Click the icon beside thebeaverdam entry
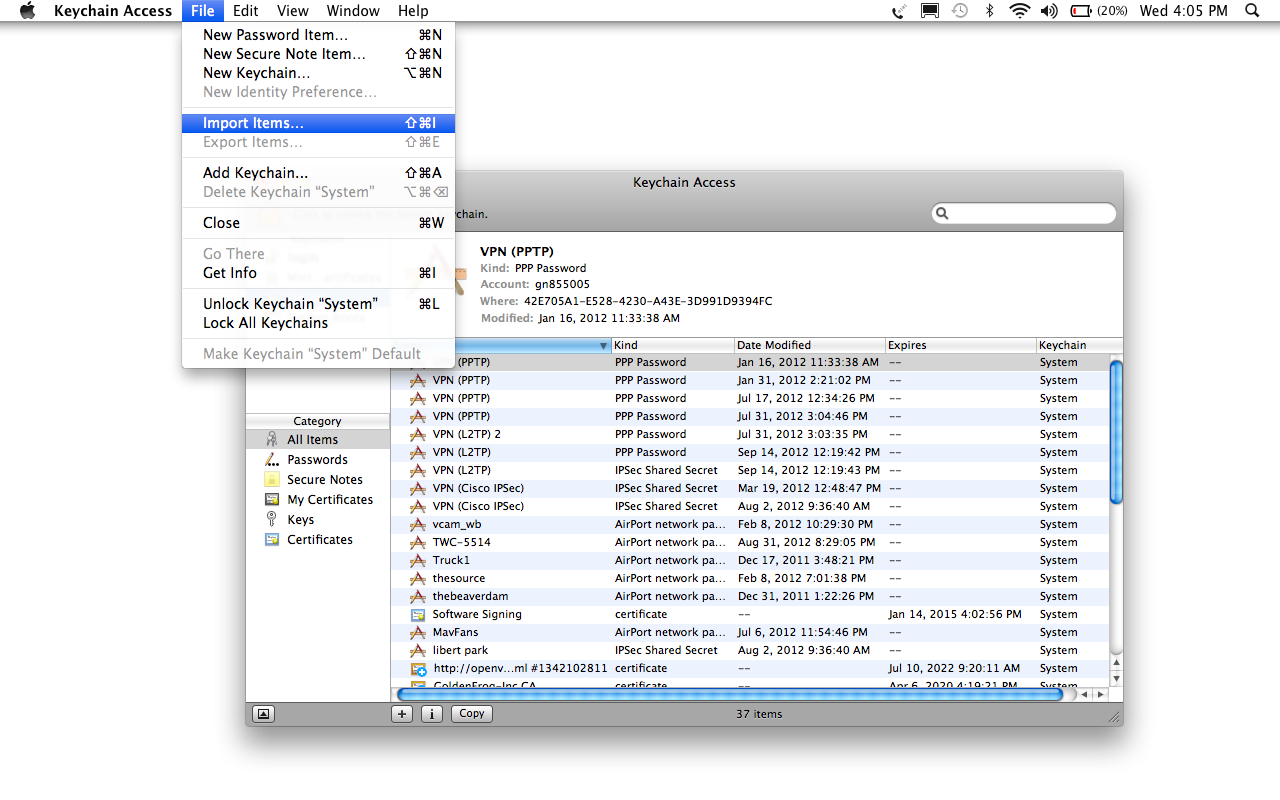This screenshot has height=800, width=1280. [418, 596]
